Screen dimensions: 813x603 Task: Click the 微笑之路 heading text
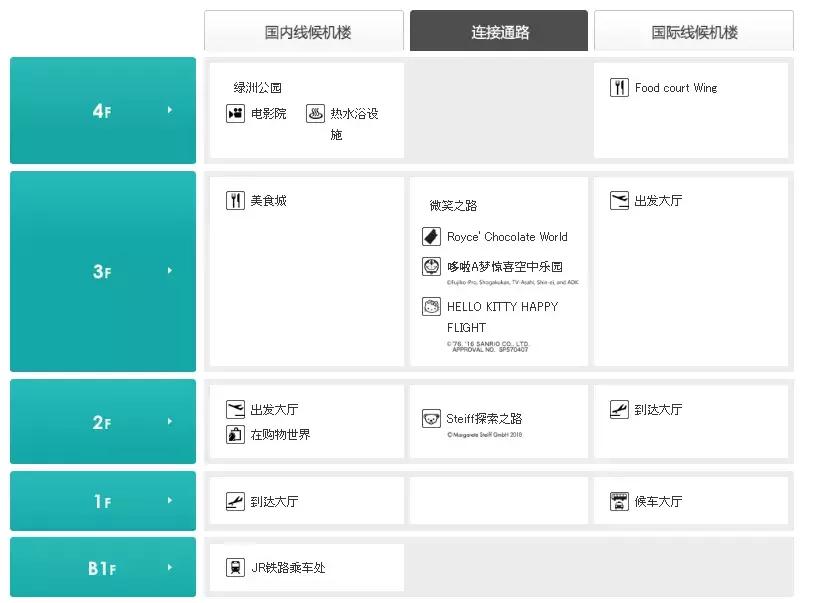coord(453,205)
